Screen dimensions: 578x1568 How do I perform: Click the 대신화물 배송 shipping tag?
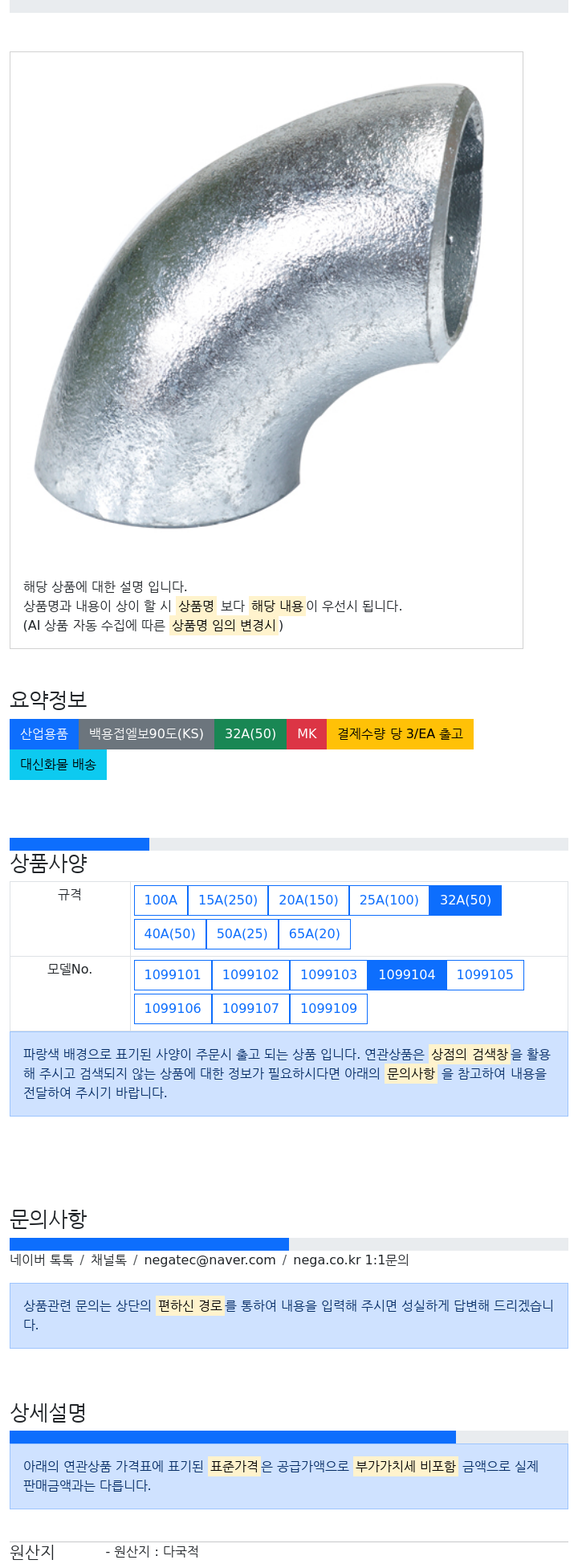(58, 765)
